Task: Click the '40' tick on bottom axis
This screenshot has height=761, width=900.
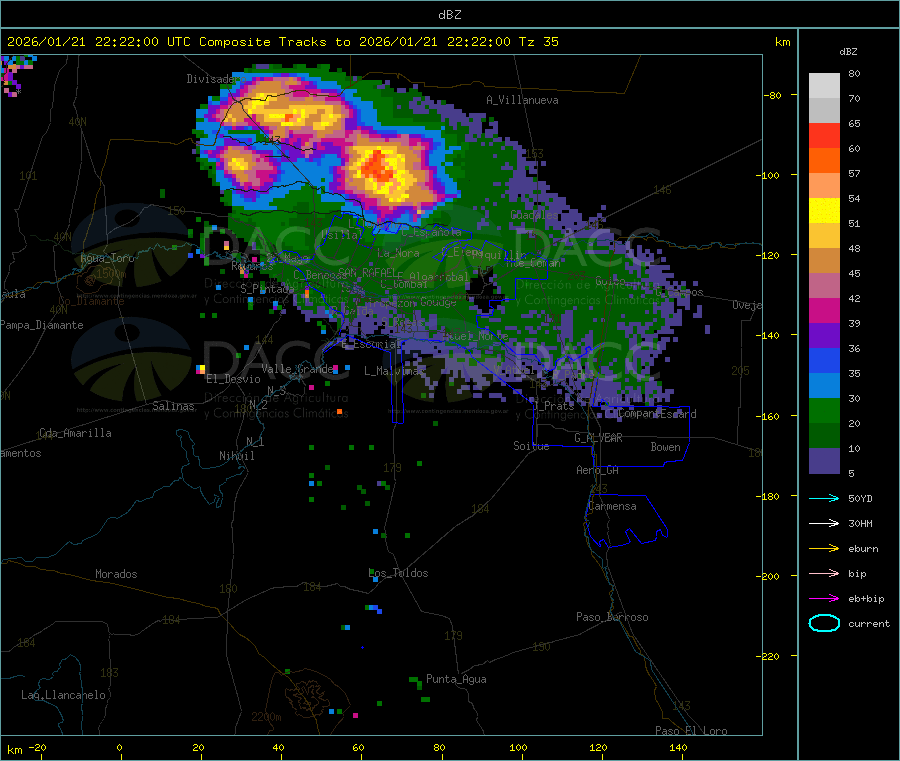Action: 278,748
